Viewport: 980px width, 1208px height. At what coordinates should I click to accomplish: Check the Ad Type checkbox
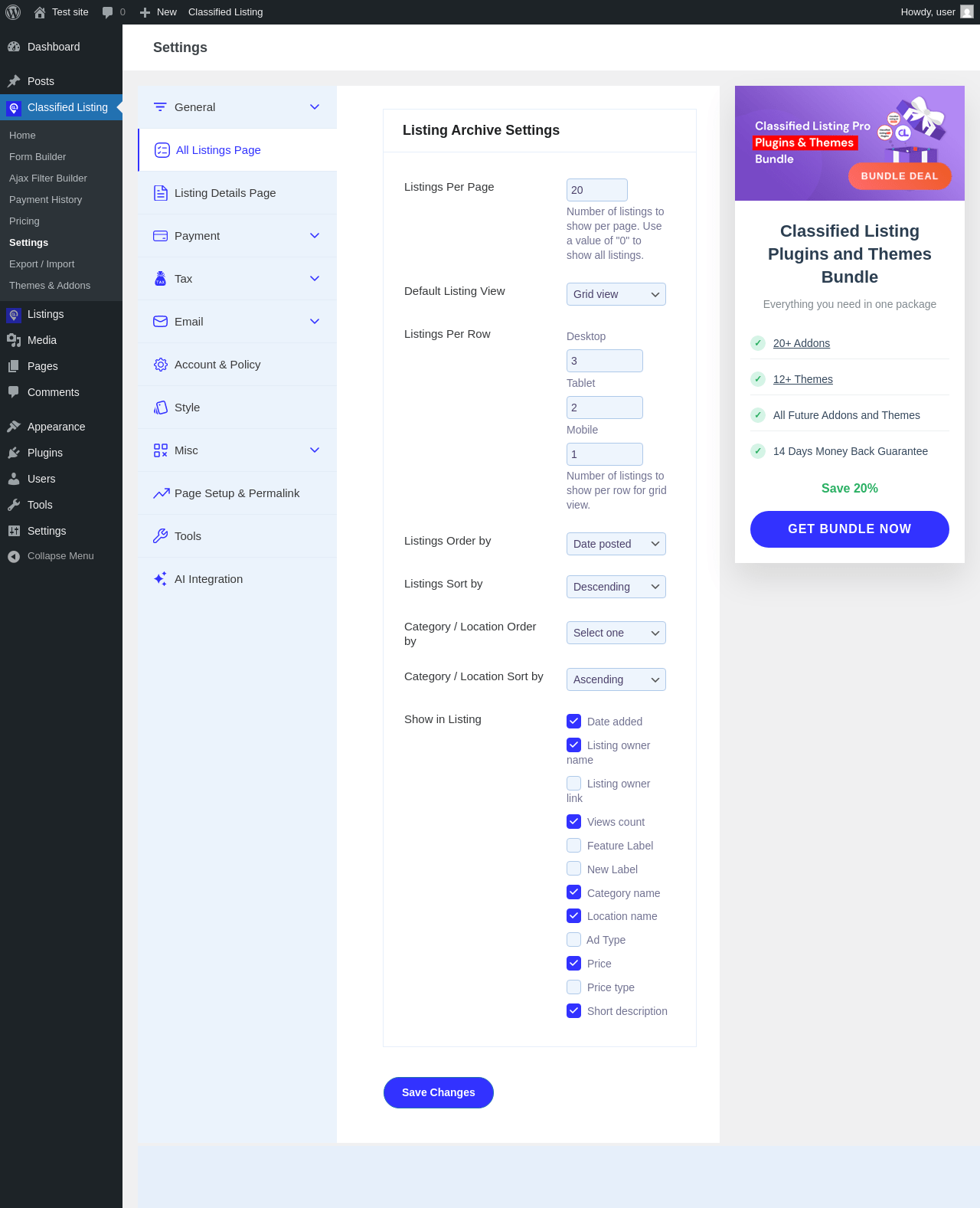[573, 939]
